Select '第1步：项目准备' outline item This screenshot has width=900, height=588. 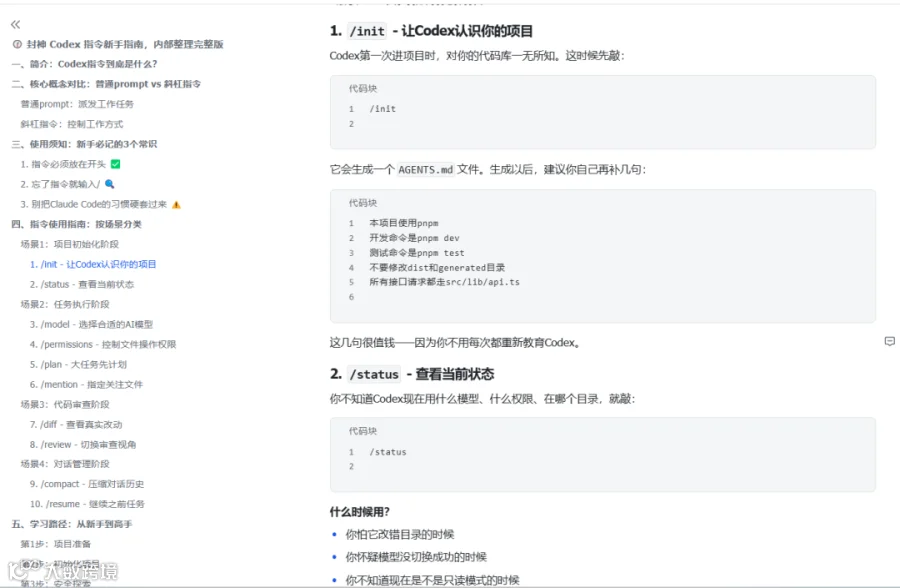point(56,544)
